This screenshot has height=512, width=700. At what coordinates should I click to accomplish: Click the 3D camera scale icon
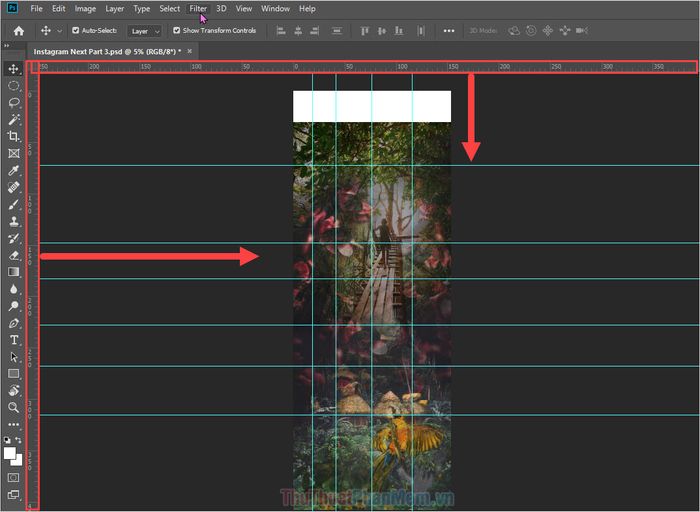pyautogui.click(x=582, y=31)
